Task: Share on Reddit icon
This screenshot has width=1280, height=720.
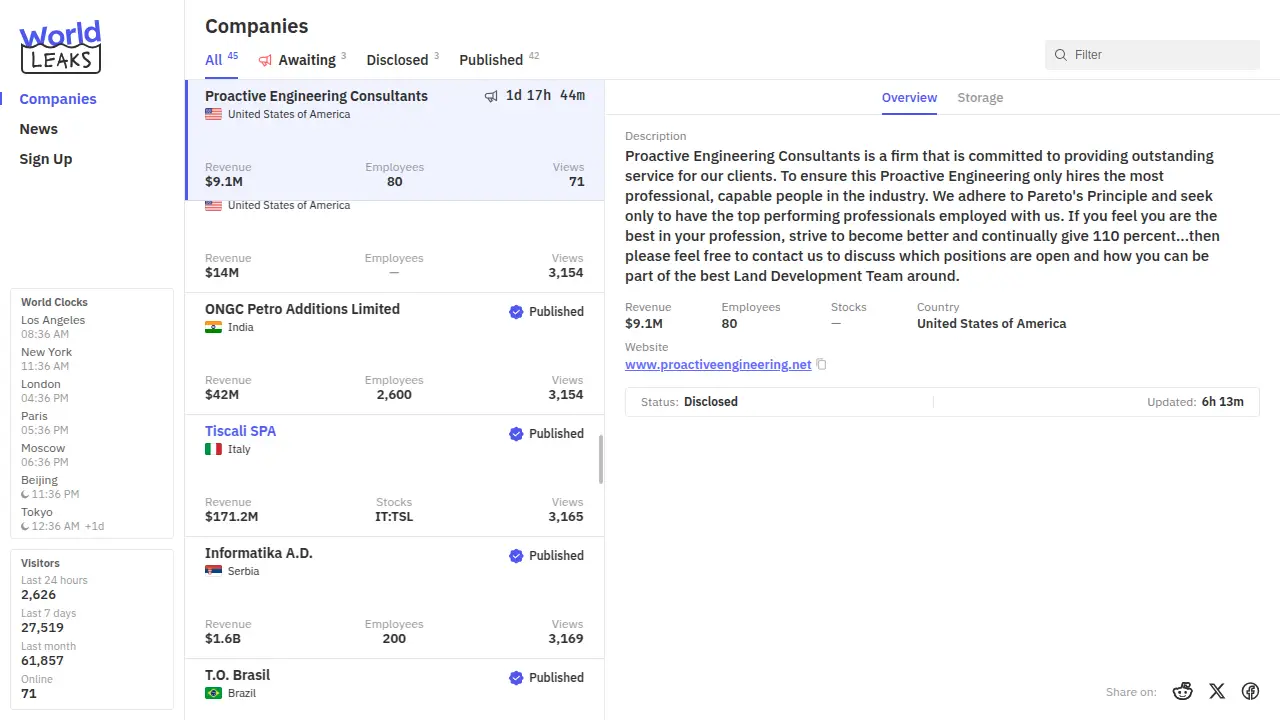Action: click(1183, 691)
